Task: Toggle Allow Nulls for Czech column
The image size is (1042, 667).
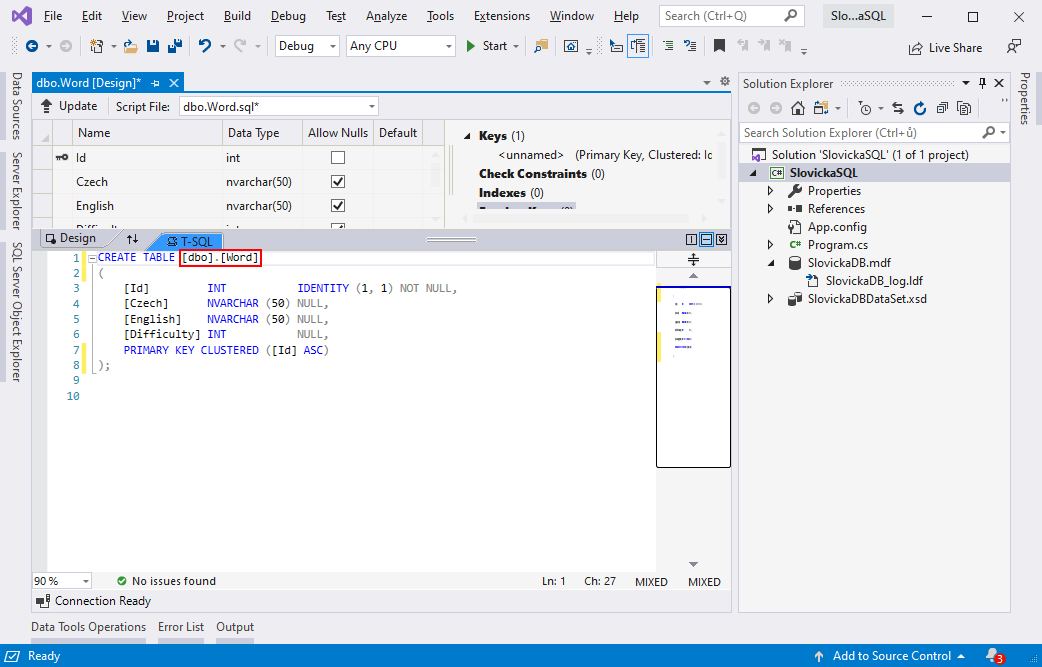Action: coord(338,181)
